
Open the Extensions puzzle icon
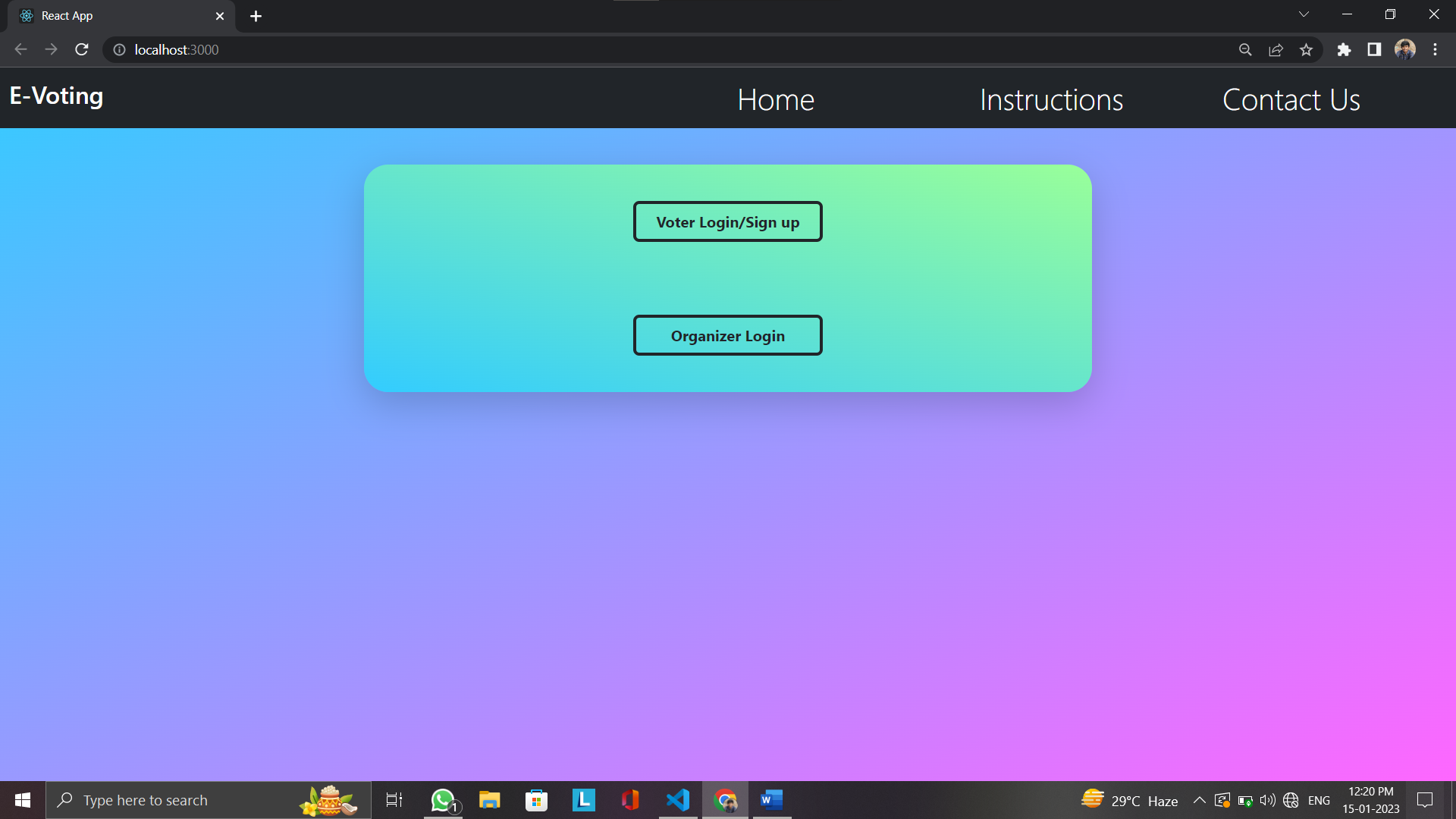click(x=1344, y=49)
